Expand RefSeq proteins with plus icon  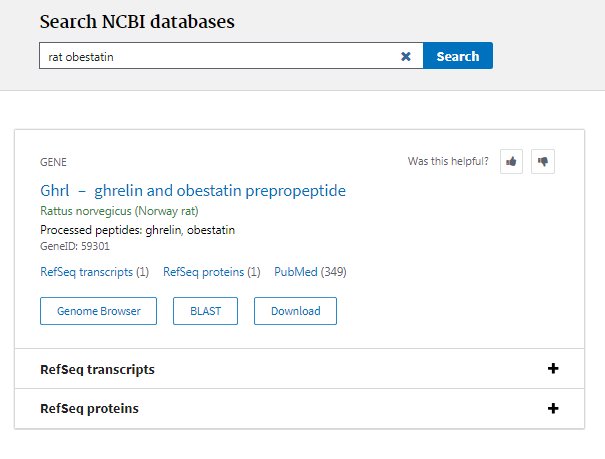(x=553, y=409)
